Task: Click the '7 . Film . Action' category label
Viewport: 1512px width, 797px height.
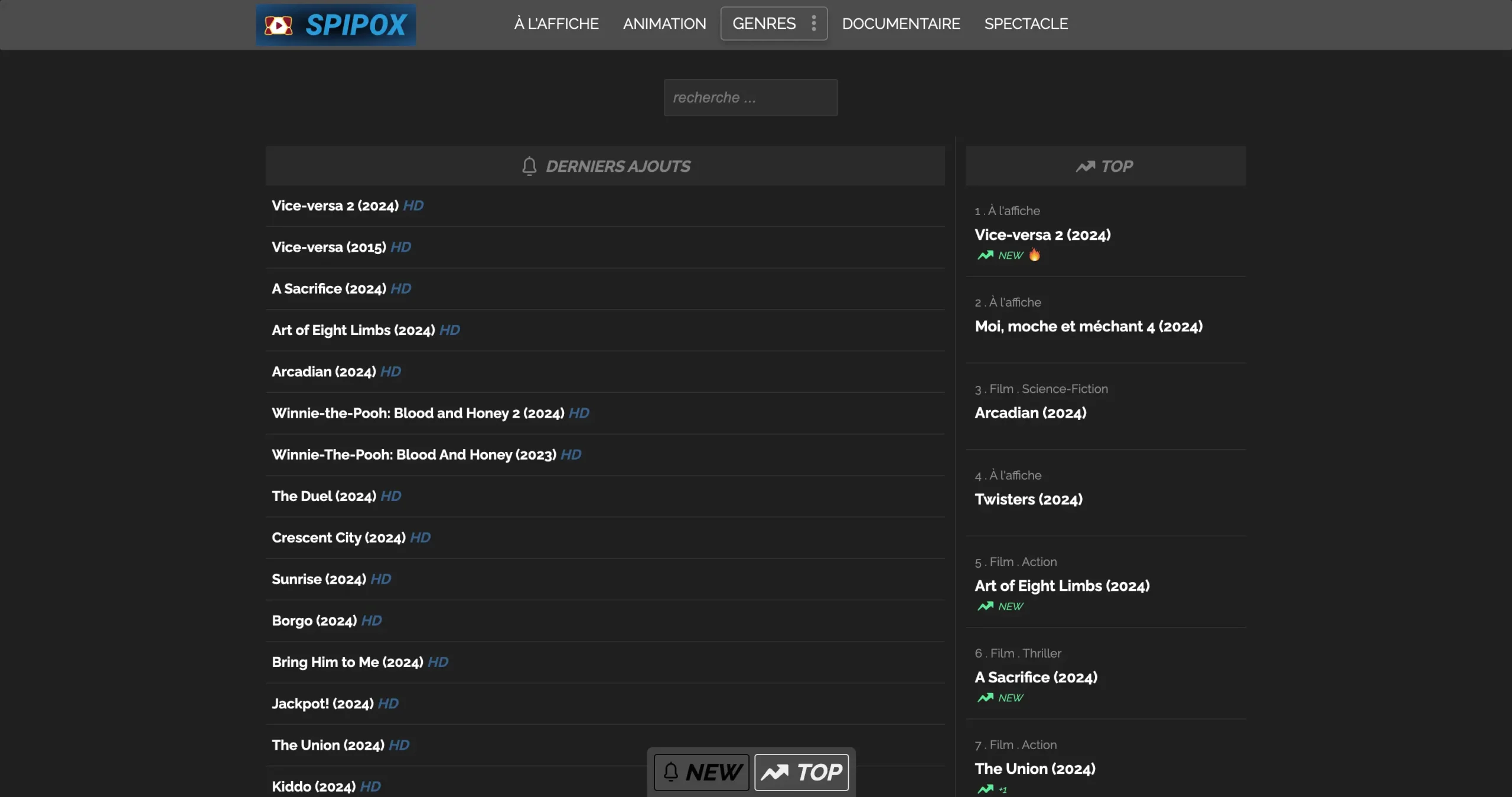Action: (x=1016, y=745)
